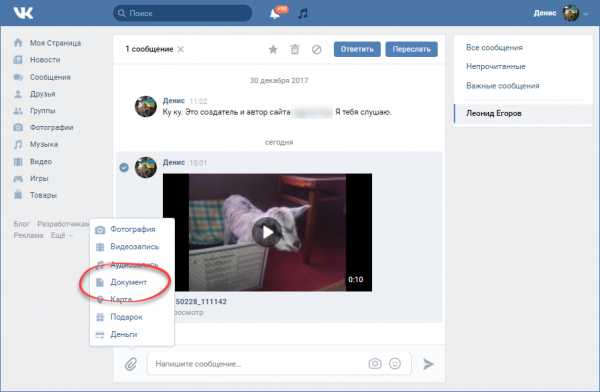Mark as spam with crossed circle icon
This screenshot has height=392, width=600.
316,49
